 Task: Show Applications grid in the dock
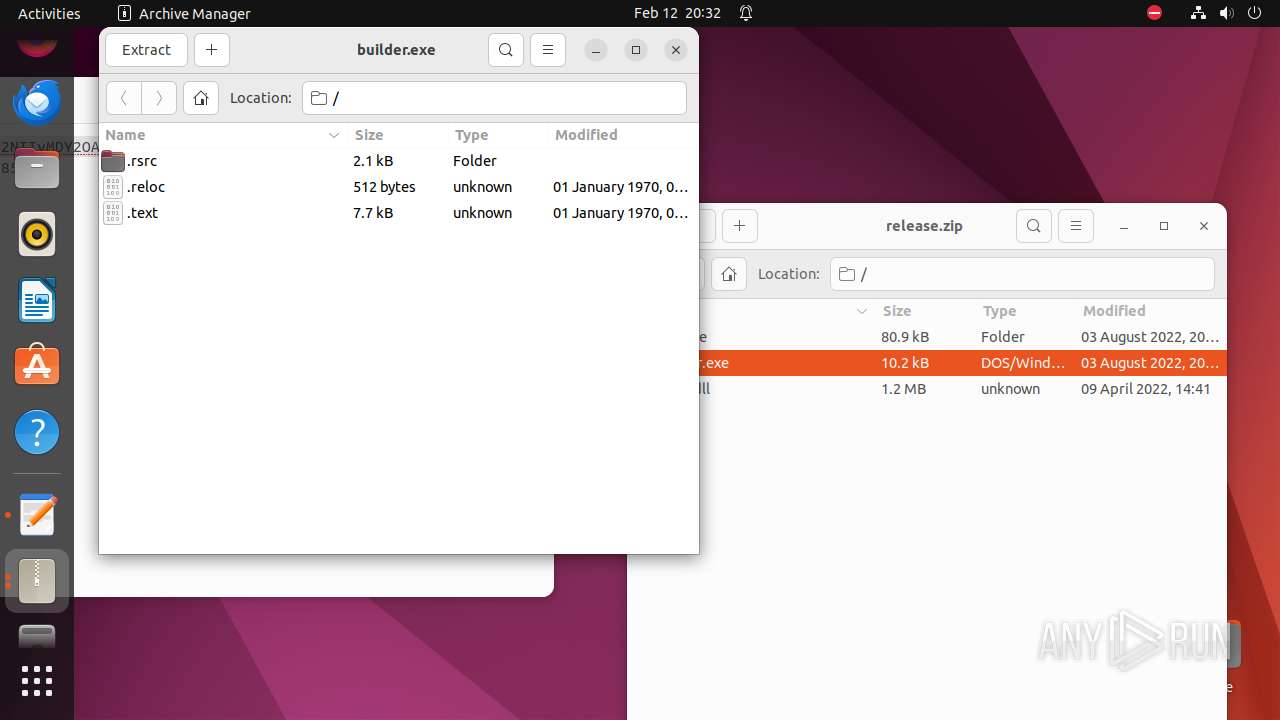click(37, 681)
